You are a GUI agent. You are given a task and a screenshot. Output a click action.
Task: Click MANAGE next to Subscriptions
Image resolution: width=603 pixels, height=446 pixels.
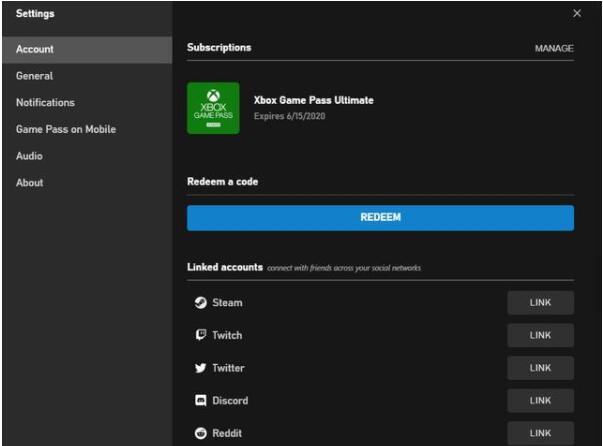point(554,48)
